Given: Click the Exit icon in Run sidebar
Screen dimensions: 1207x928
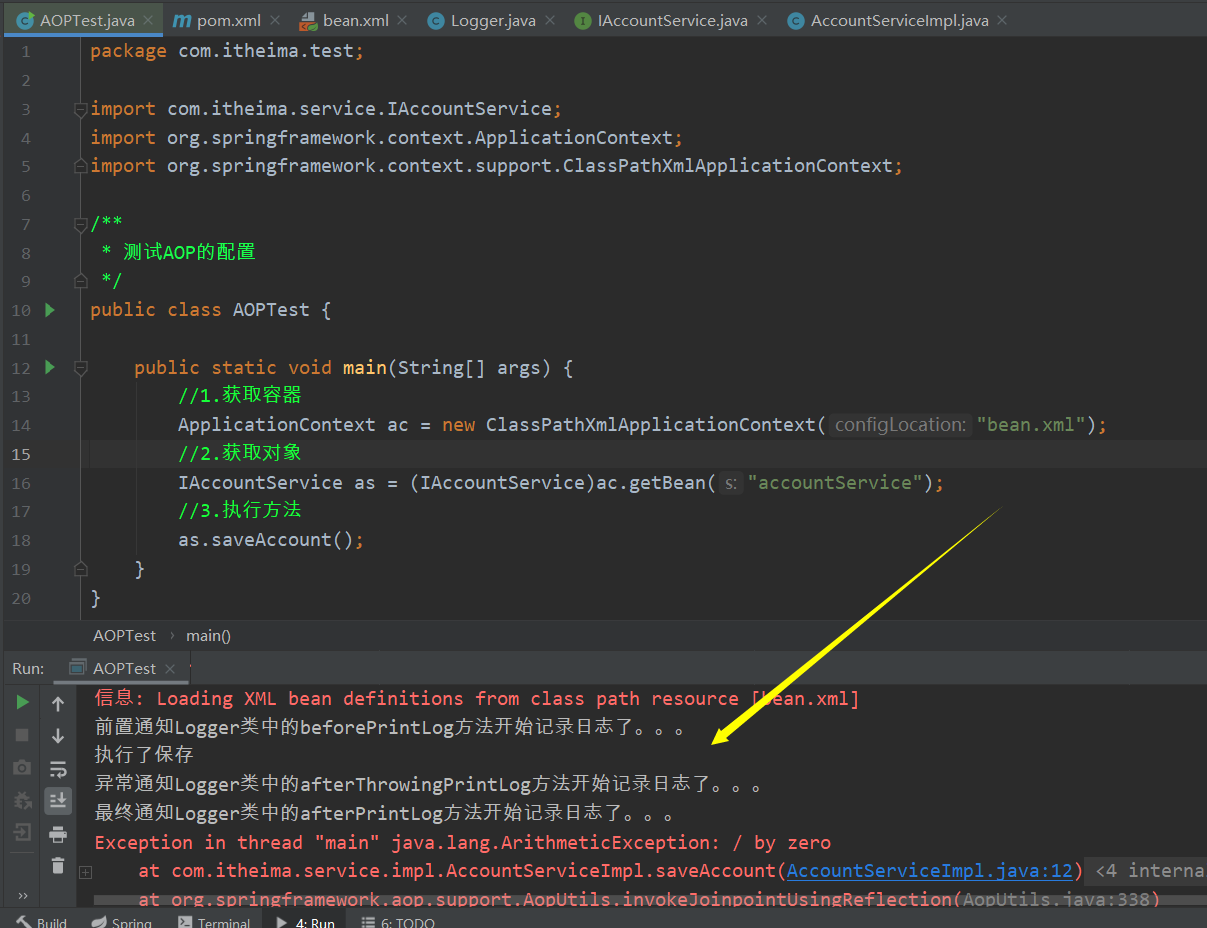Looking at the screenshot, I should pyautogui.click(x=22, y=832).
